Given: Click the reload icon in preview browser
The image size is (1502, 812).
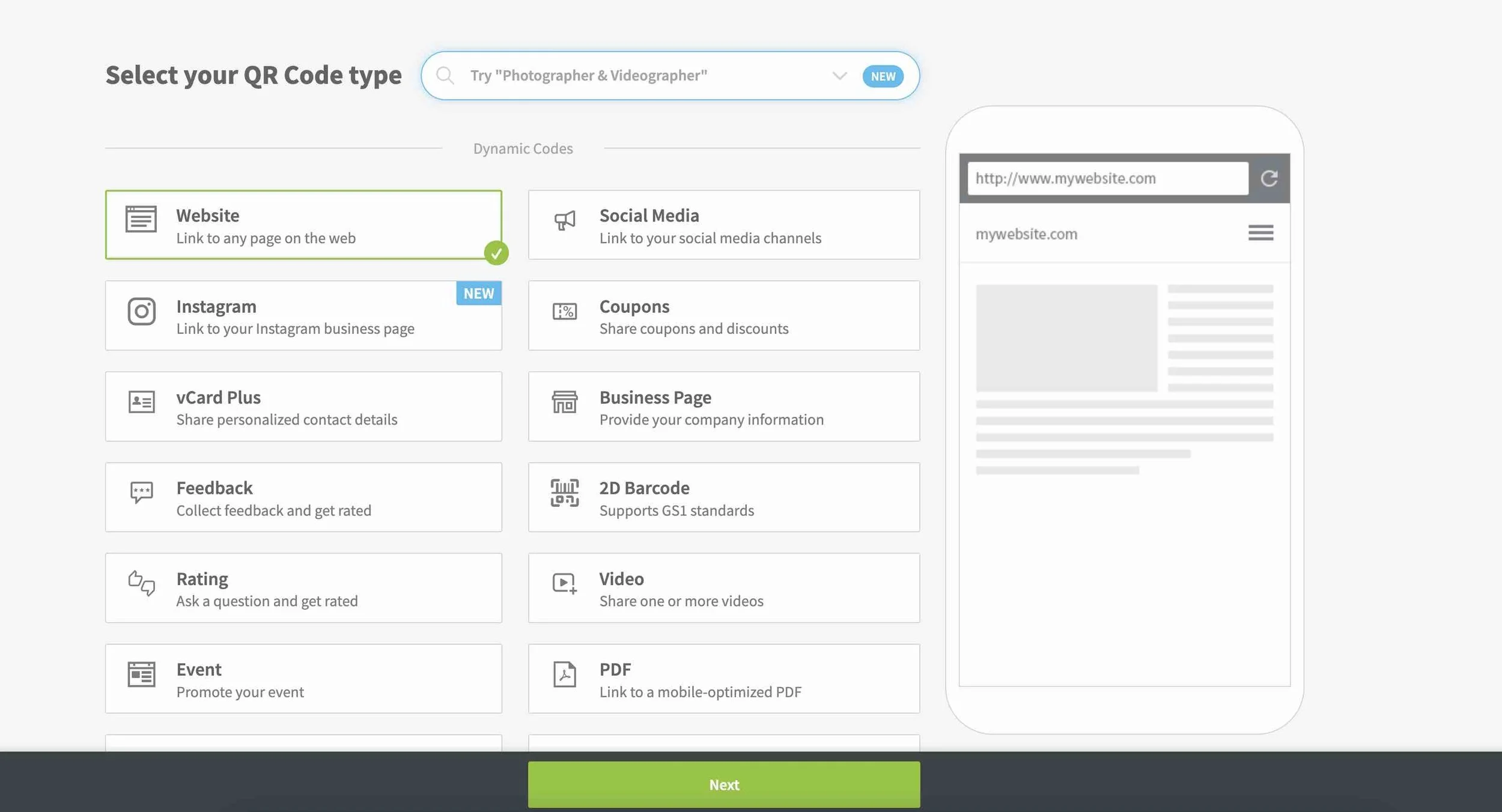Looking at the screenshot, I should (x=1269, y=178).
